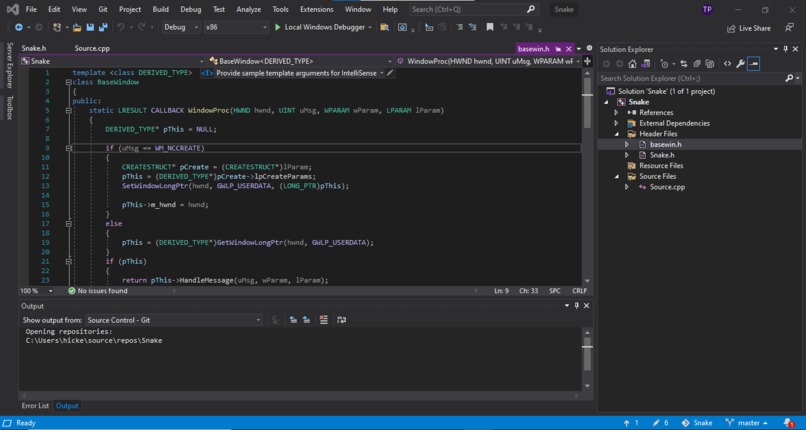
Task: Collapse the Header Files folder
Action: point(616,134)
